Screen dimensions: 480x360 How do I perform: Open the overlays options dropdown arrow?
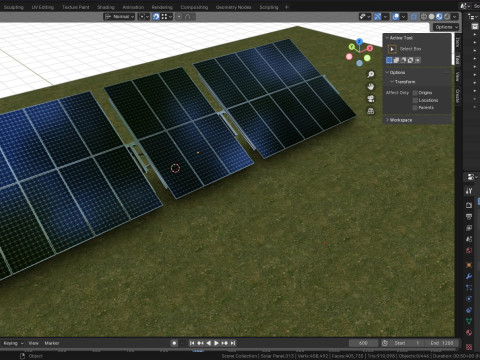(404, 17)
